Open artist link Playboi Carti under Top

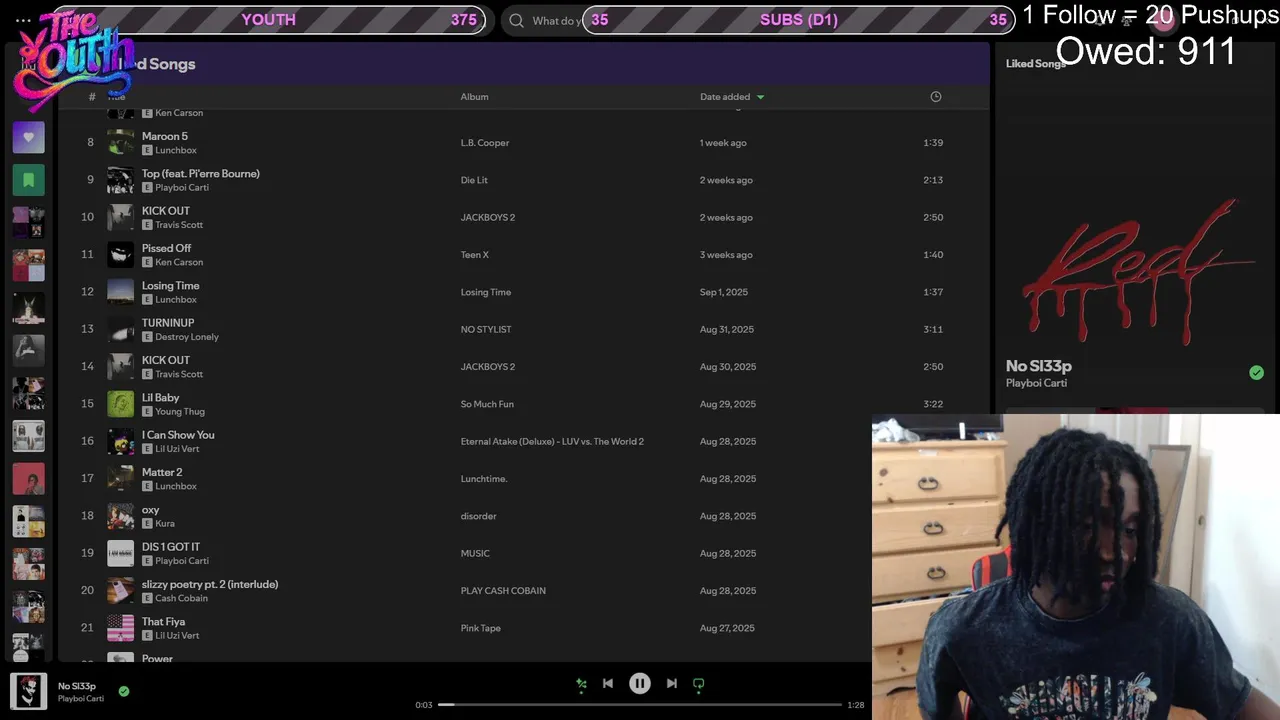[182, 187]
